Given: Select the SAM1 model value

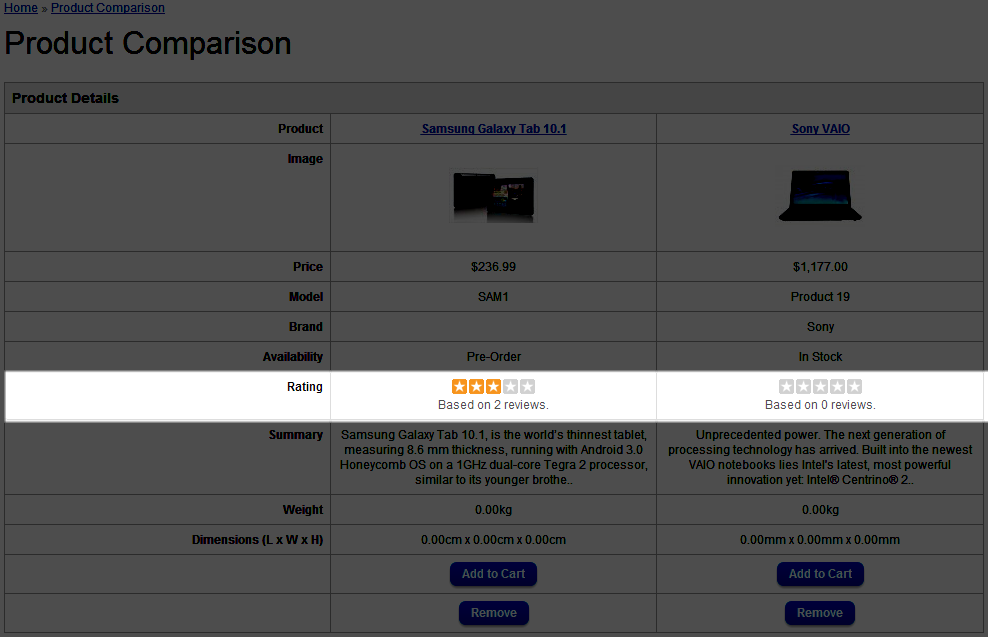Looking at the screenshot, I should (493, 296).
